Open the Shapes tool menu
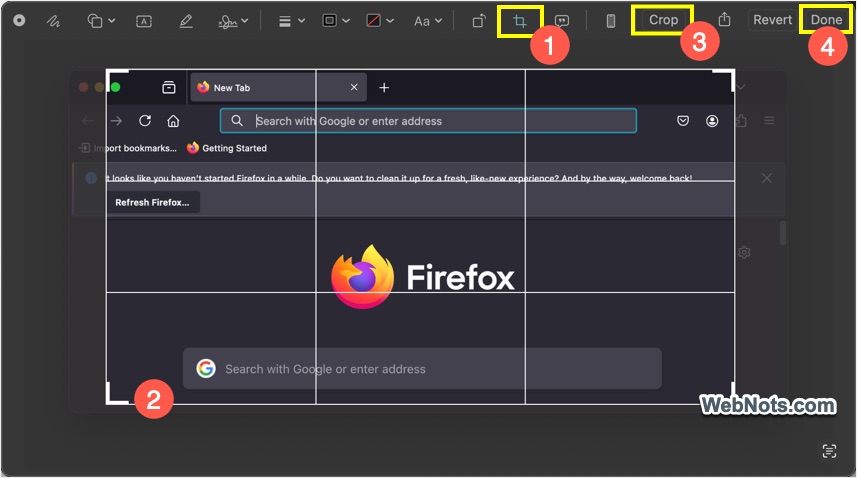857x478 pixels. tap(101, 21)
